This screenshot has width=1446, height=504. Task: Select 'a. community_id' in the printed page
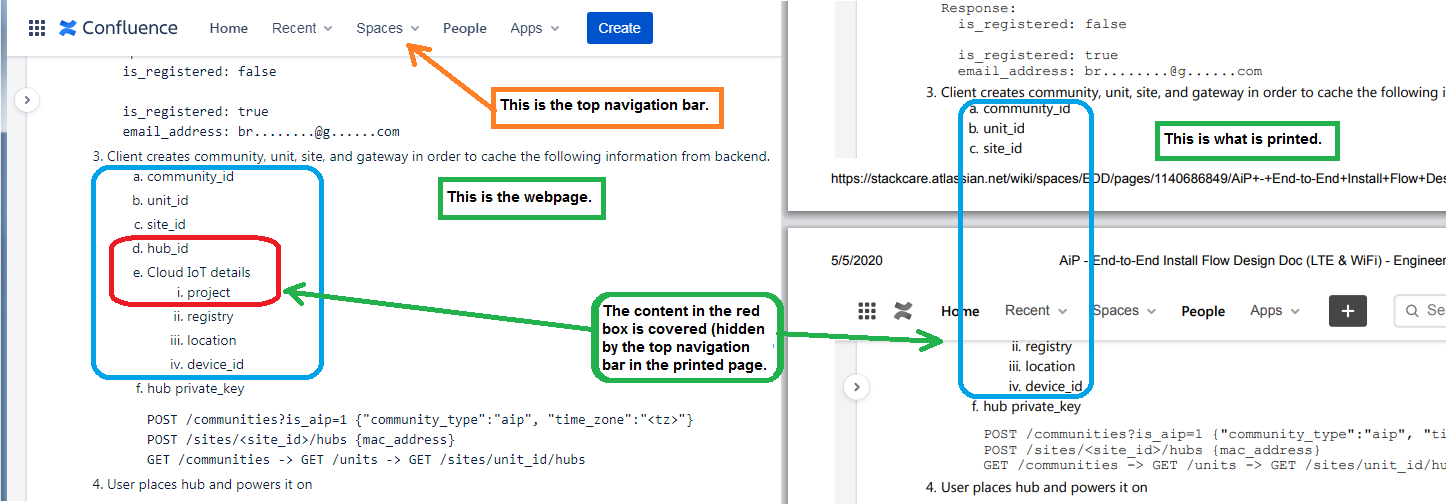(1019, 109)
